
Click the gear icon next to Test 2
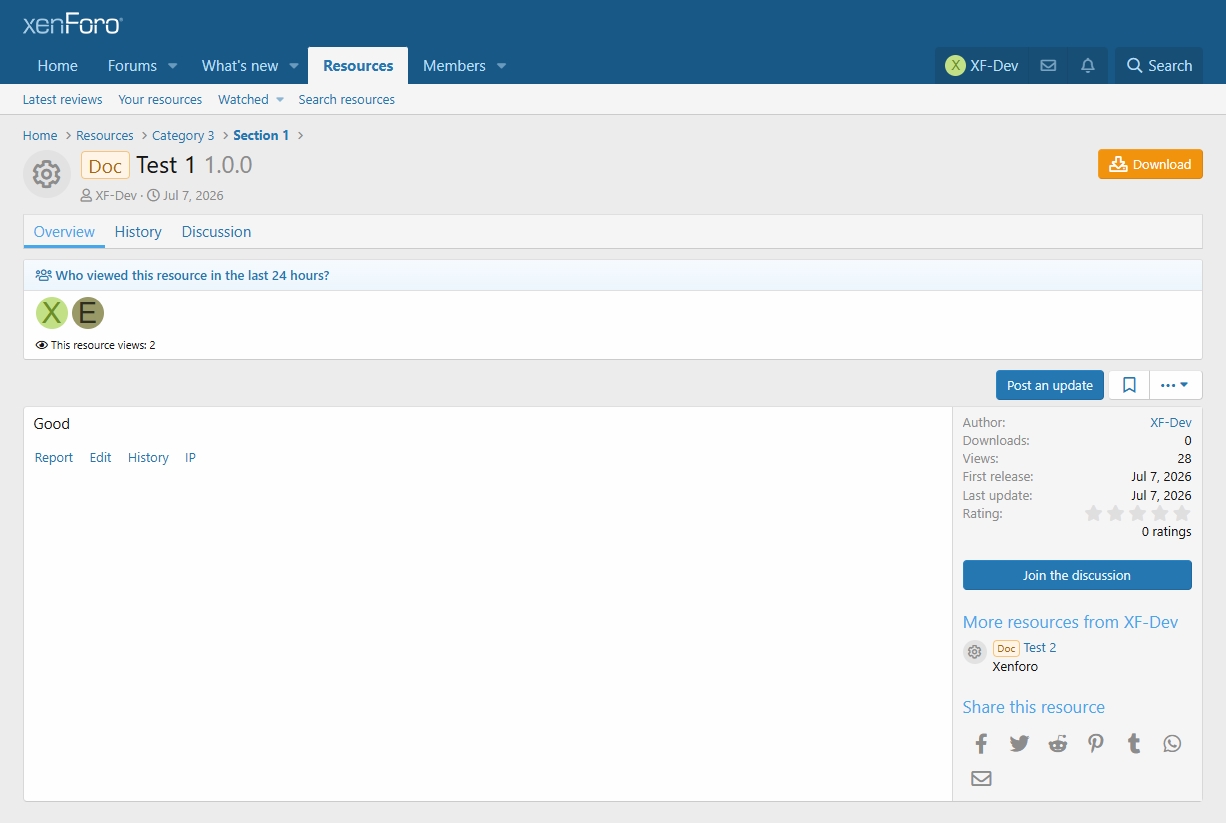(974, 652)
